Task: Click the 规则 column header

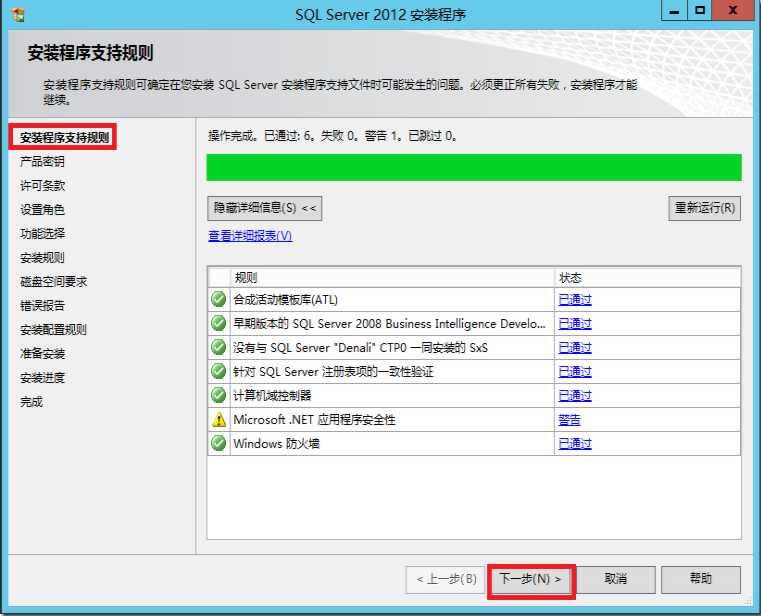Action: pos(392,278)
